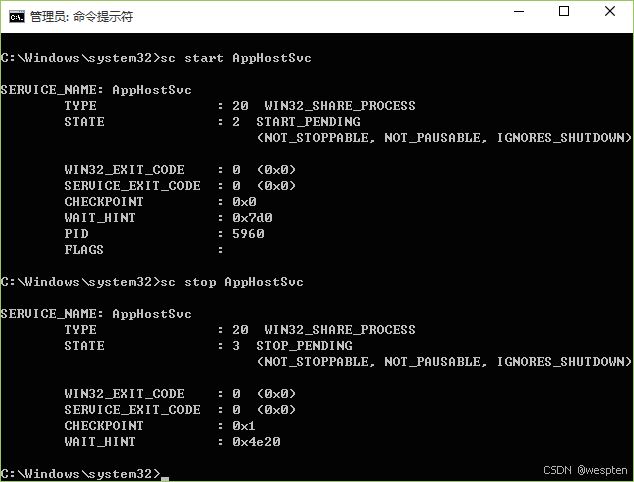
Task: Close the Command Prompt window
Action: (610, 12)
